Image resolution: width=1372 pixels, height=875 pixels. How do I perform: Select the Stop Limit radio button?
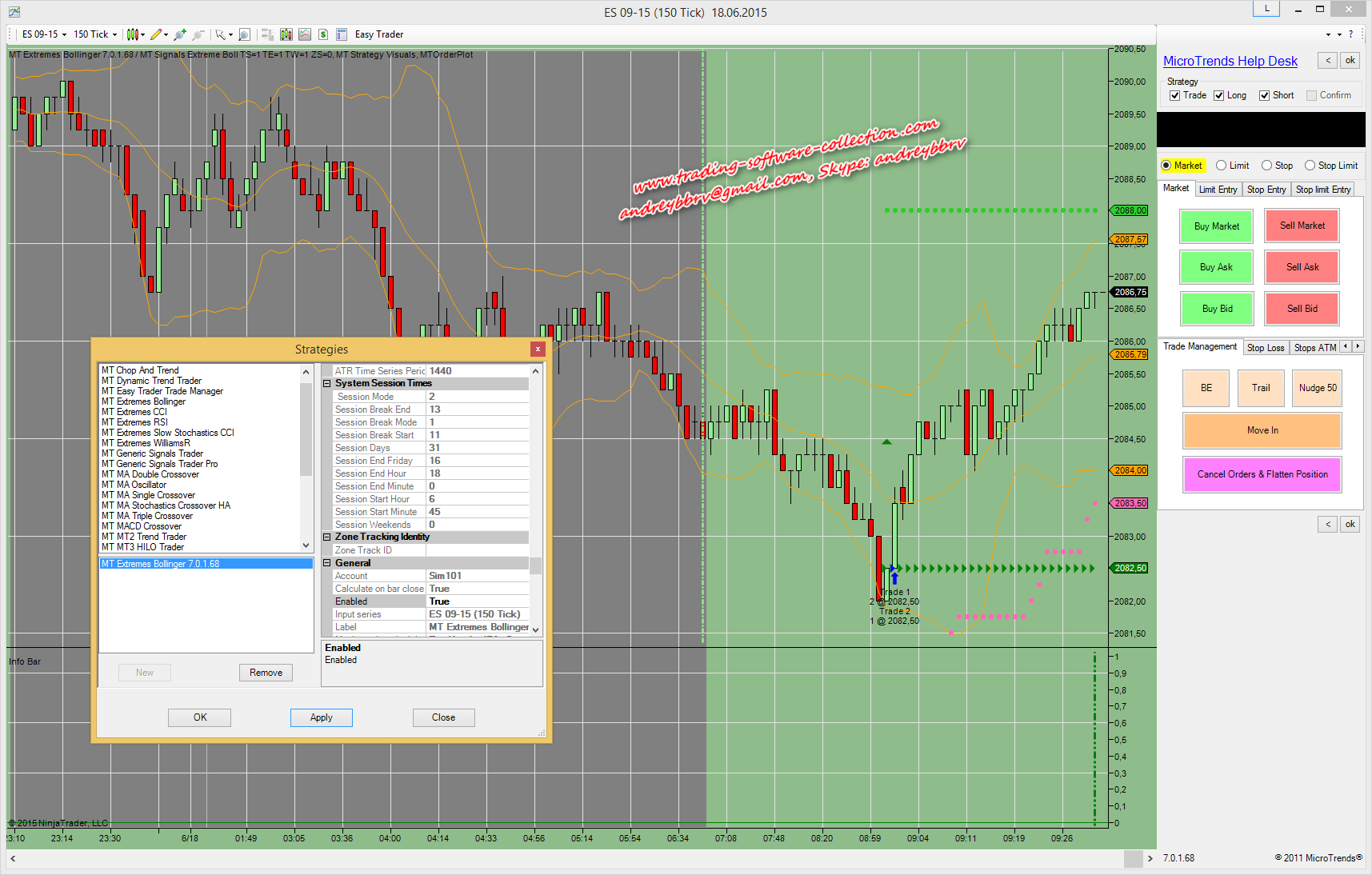click(1310, 166)
